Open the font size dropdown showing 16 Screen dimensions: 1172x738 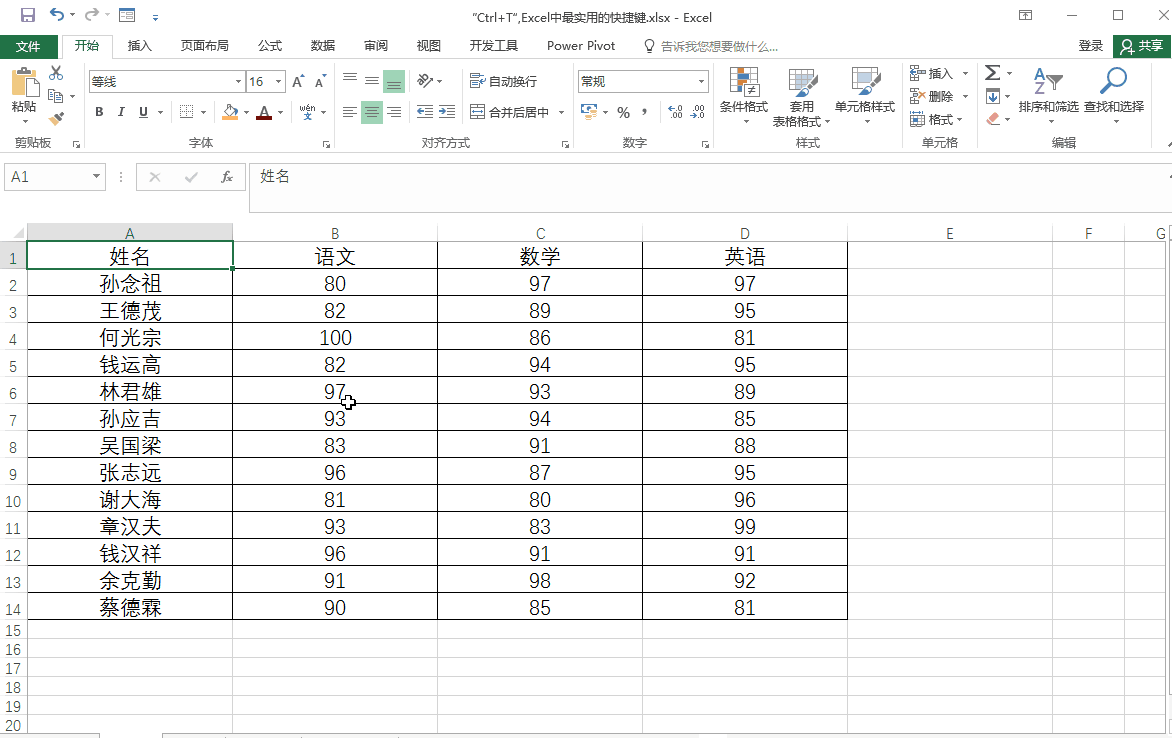[x=278, y=82]
